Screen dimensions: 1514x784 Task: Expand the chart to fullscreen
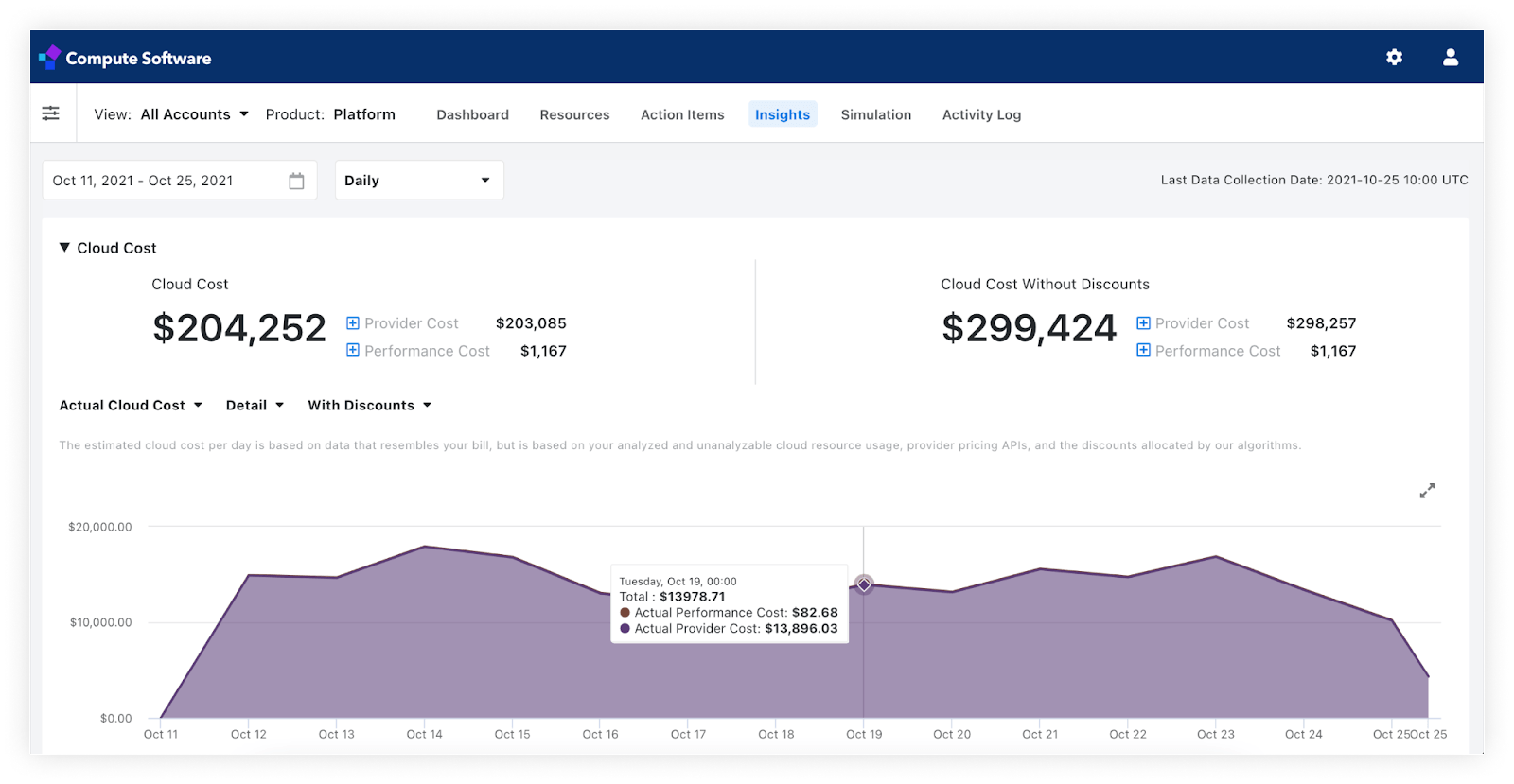coord(1427,491)
